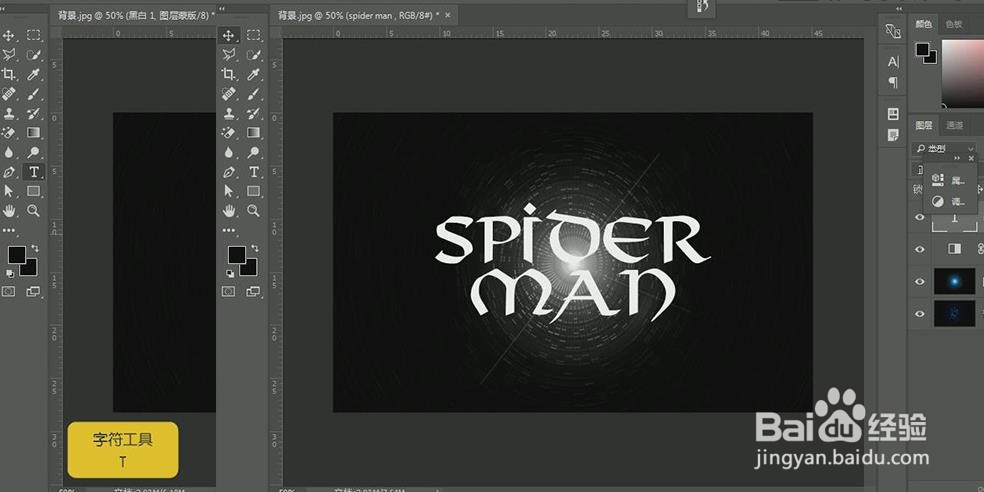Select the Blur tool in the toolbar beside spider man document
The width and height of the screenshot is (984, 492).
(229, 152)
